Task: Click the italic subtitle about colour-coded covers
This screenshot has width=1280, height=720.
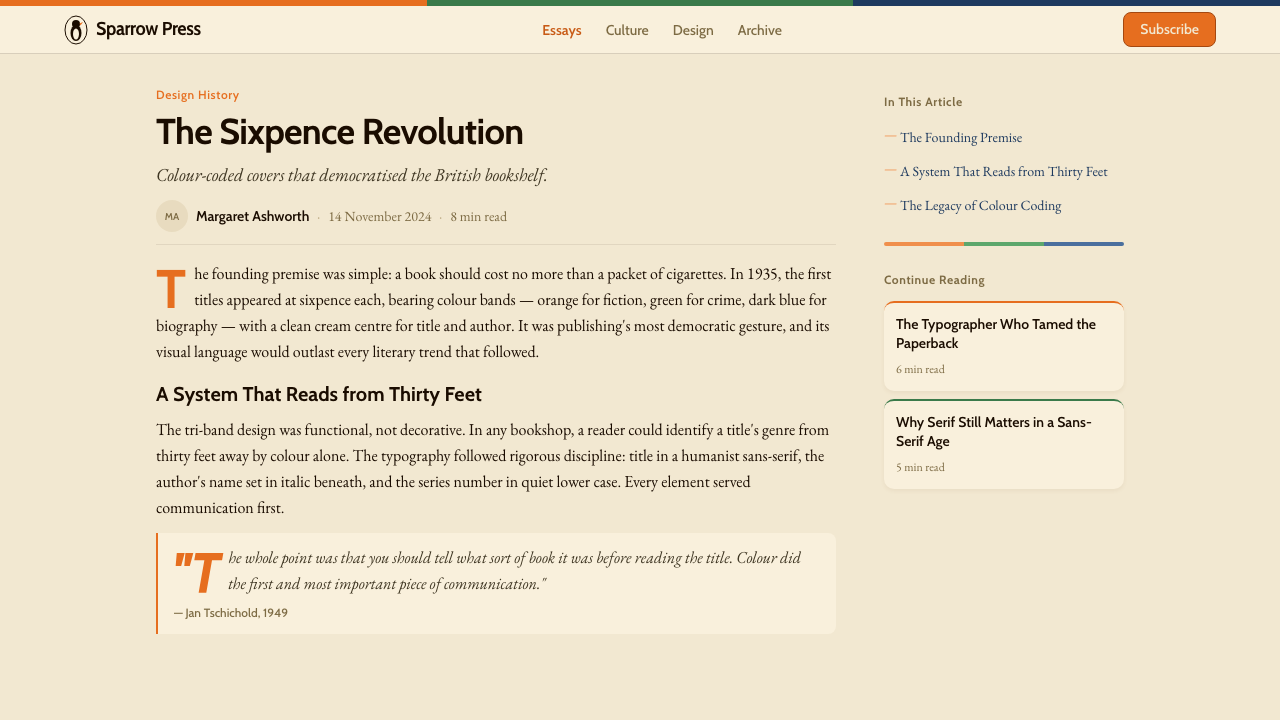Action: click(x=351, y=175)
